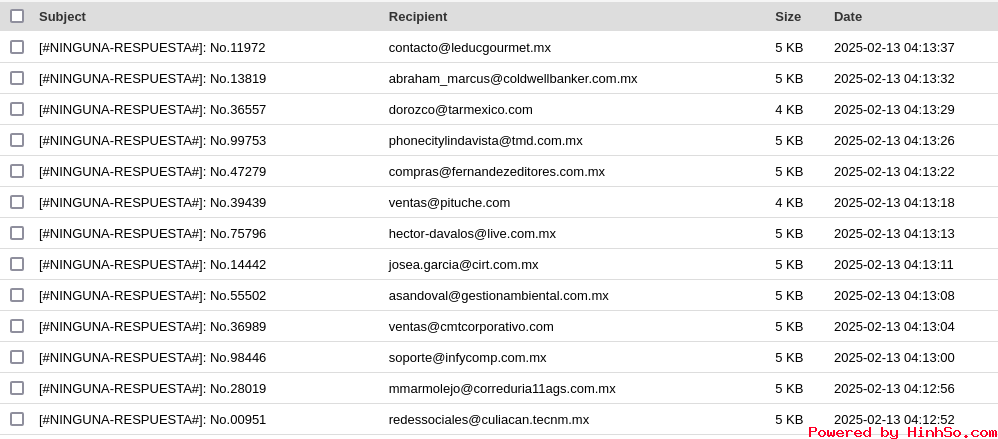Sort messages by Date column header
The width and height of the screenshot is (998, 439).
848,17
